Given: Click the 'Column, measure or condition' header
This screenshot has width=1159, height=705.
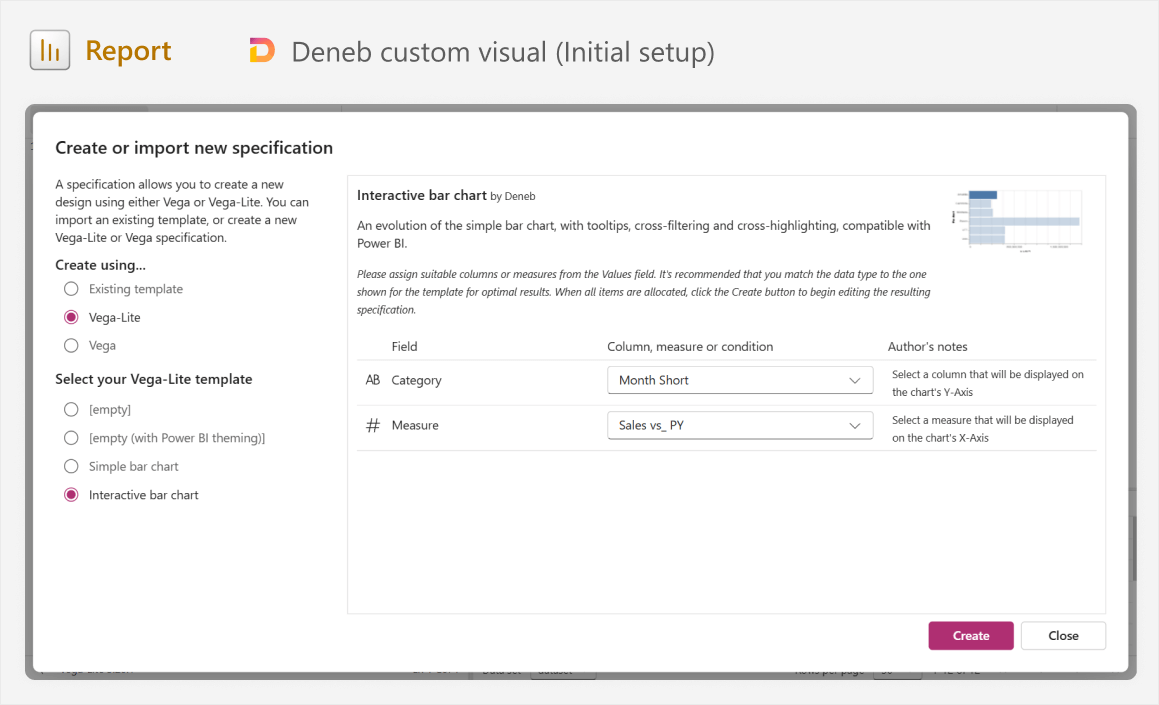Looking at the screenshot, I should pos(690,347).
